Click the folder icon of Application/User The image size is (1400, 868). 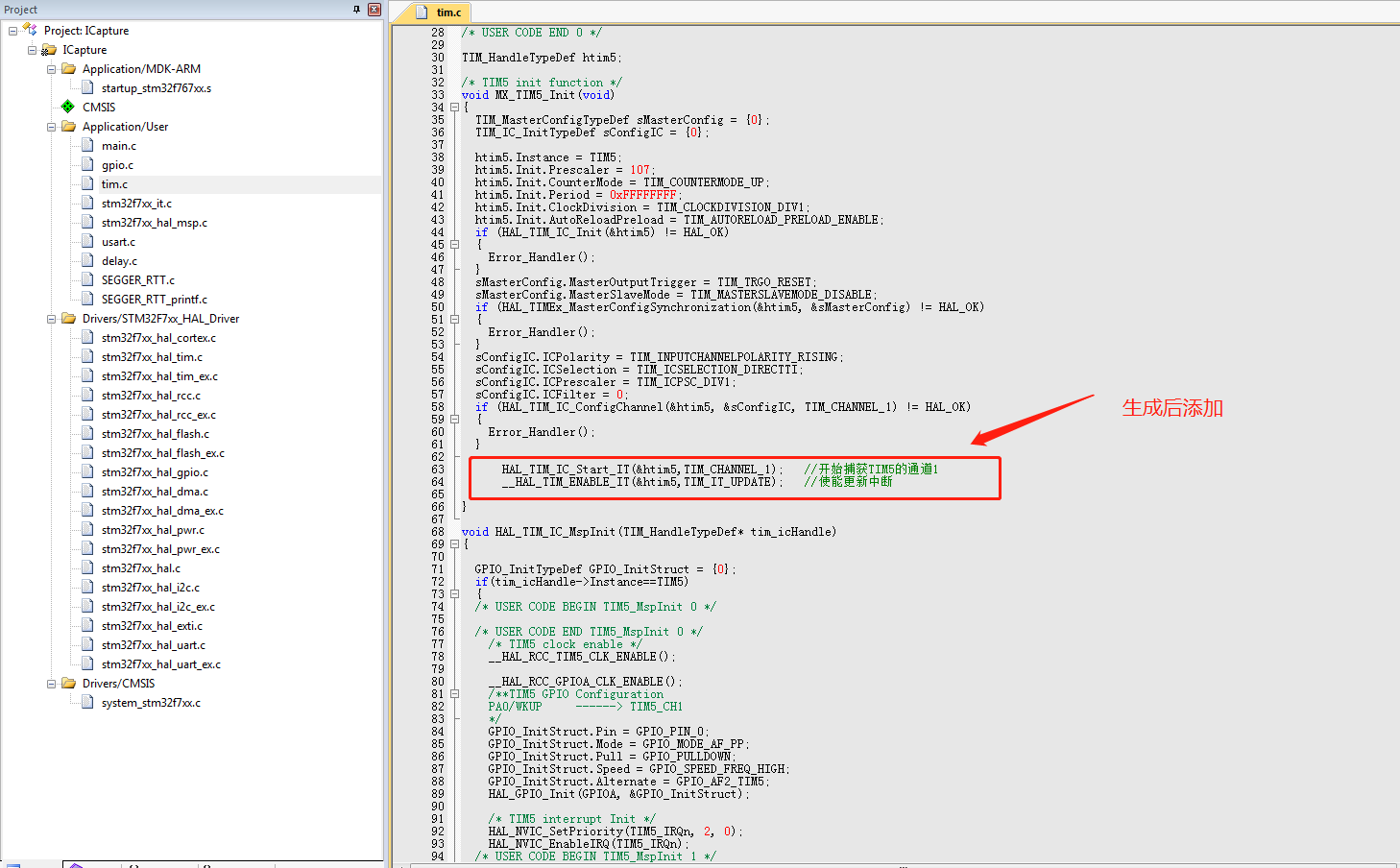click(x=69, y=126)
